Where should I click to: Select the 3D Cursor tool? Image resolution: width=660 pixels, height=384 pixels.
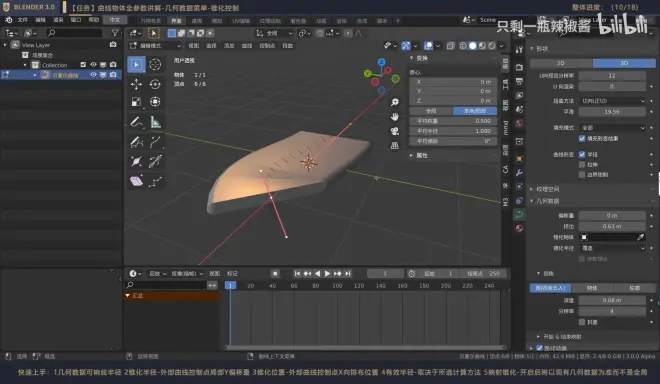[155, 64]
